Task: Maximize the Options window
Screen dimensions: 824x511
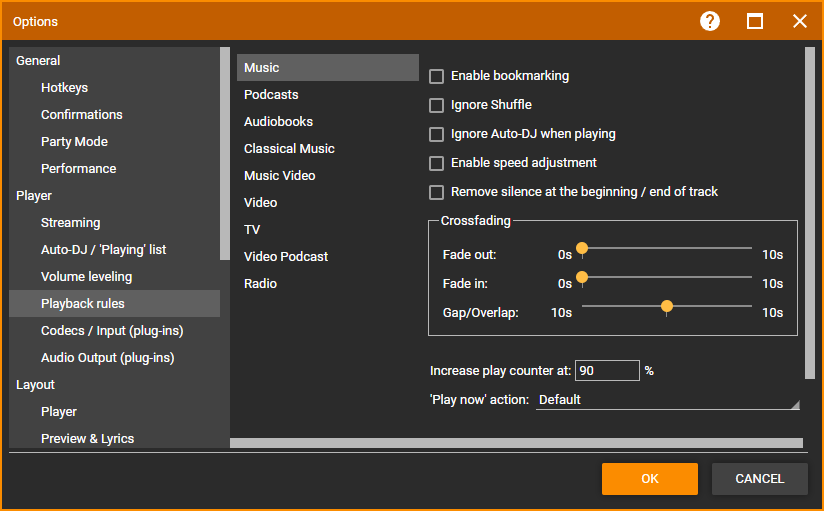Action: [755, 22]
